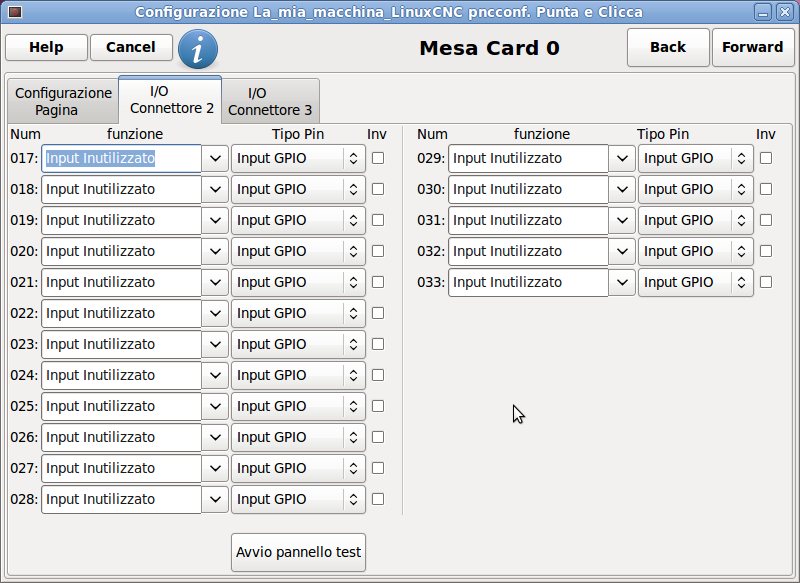Check Inv box for pin 031

[x=766, y=220]
